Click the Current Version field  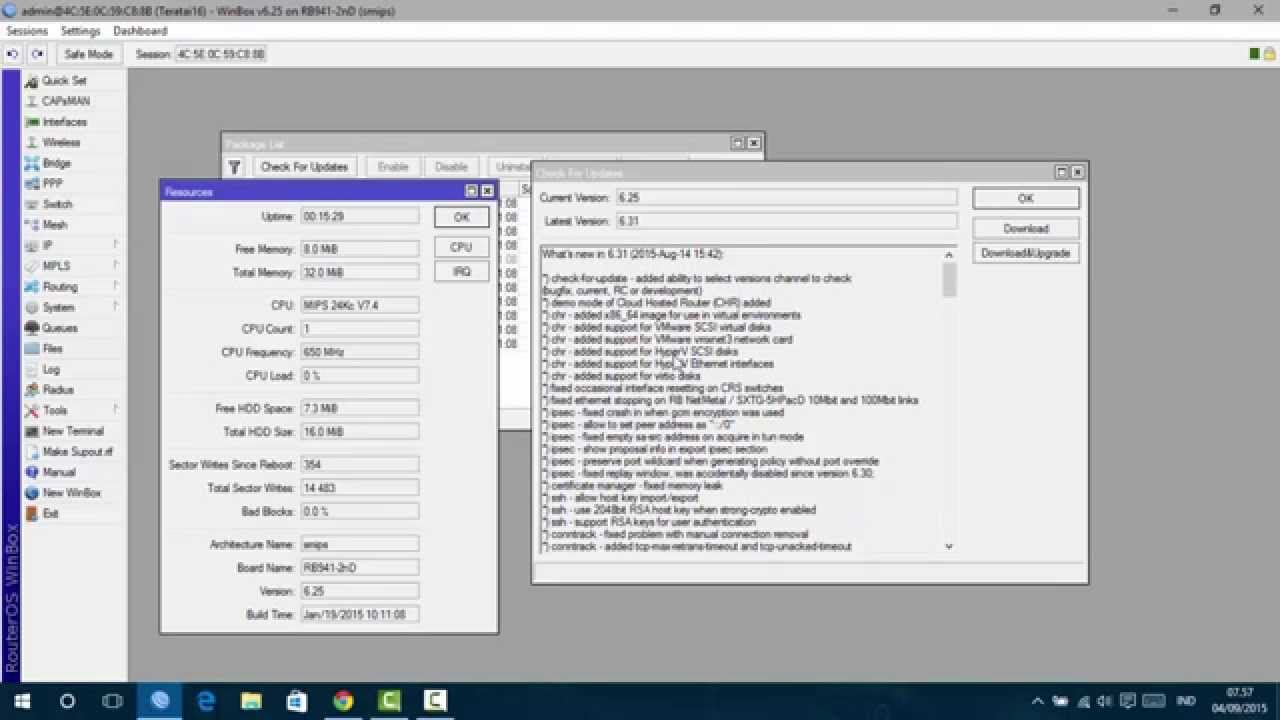[x=785, y=198]
